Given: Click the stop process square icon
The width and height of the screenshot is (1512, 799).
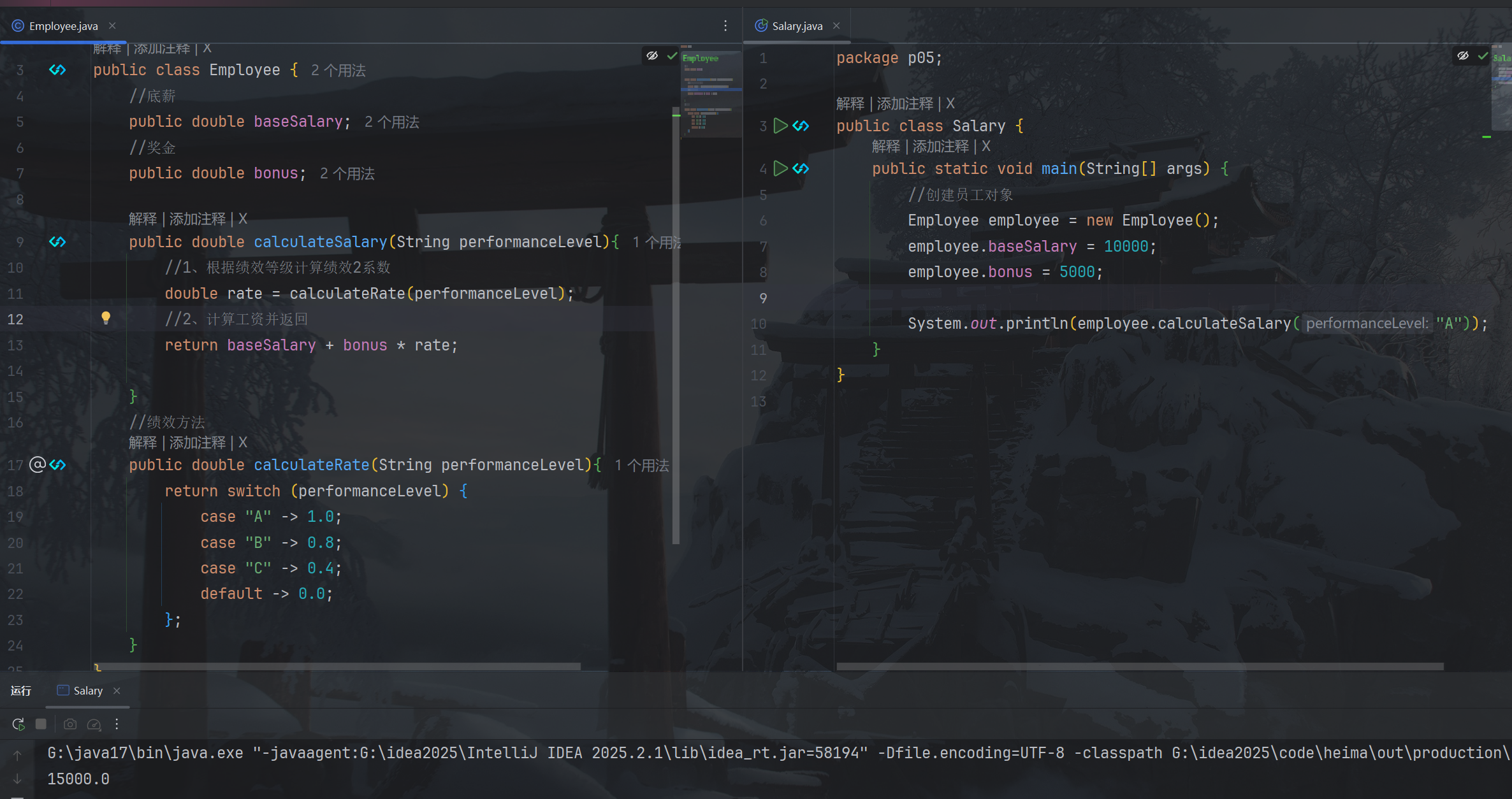Looking at the screenshot, I should pyautogui.click(x=41, y=724).
